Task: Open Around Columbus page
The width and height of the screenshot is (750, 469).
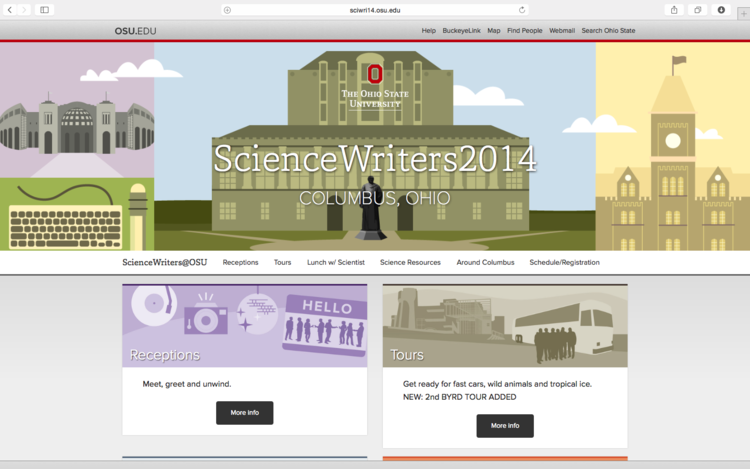Action: [x=485, y=262]
